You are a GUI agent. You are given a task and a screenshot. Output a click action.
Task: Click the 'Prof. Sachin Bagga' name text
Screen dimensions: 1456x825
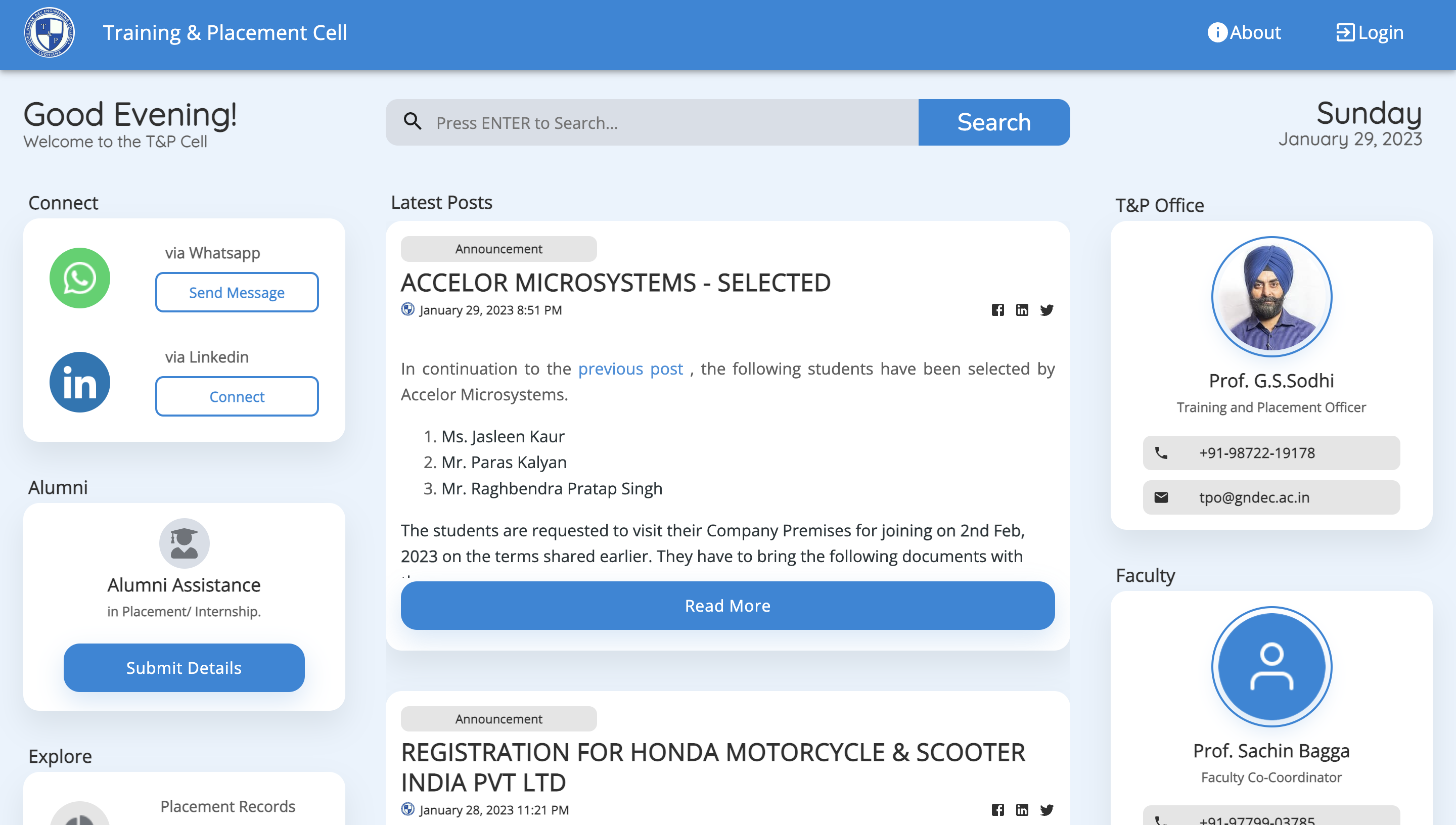point(1271,750)
